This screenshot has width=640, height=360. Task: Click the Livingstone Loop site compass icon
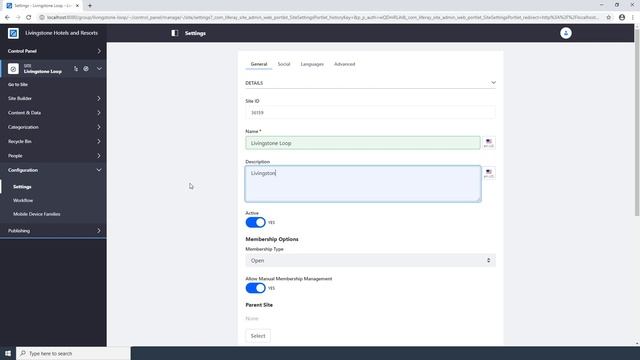point(13,69)
